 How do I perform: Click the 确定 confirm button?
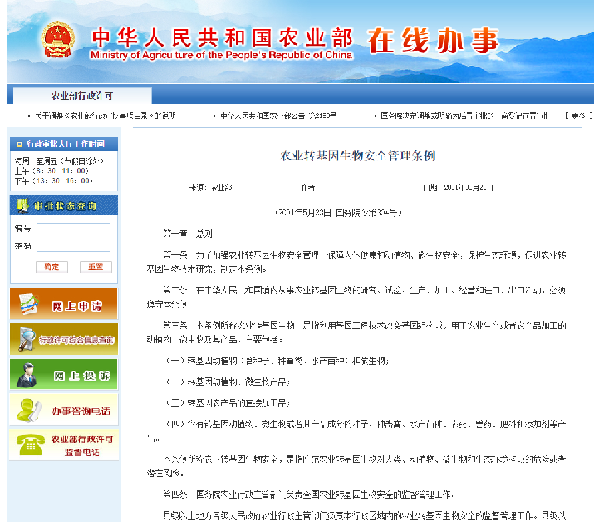coord(52,267)
